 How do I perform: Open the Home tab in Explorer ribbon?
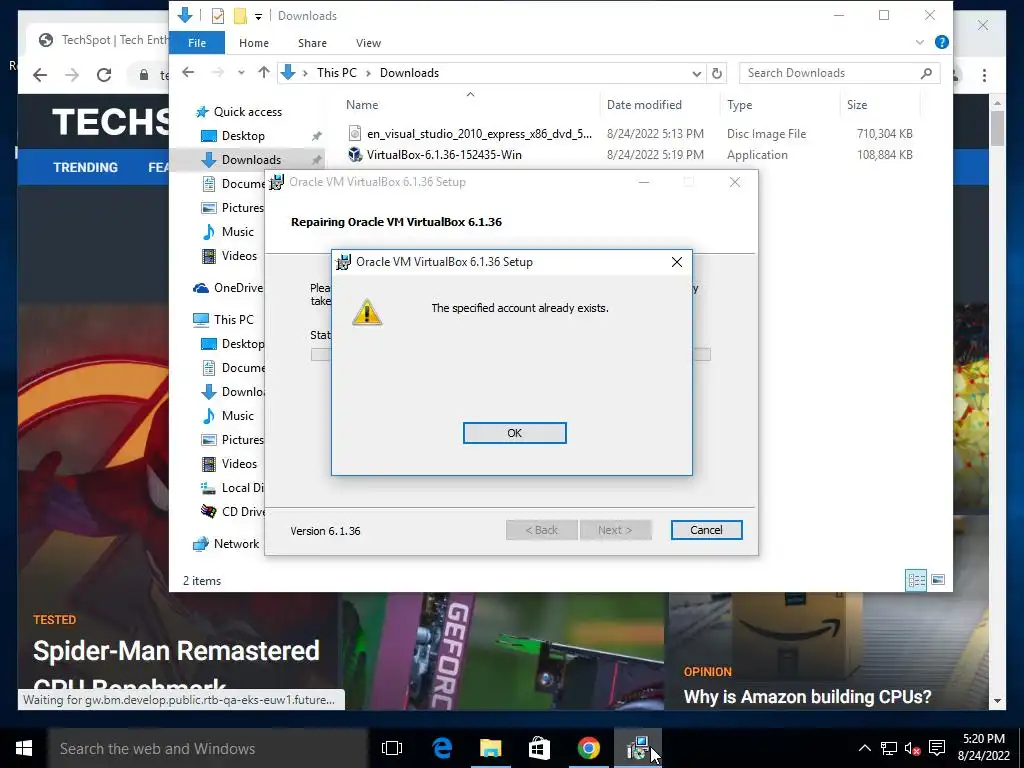253,43
